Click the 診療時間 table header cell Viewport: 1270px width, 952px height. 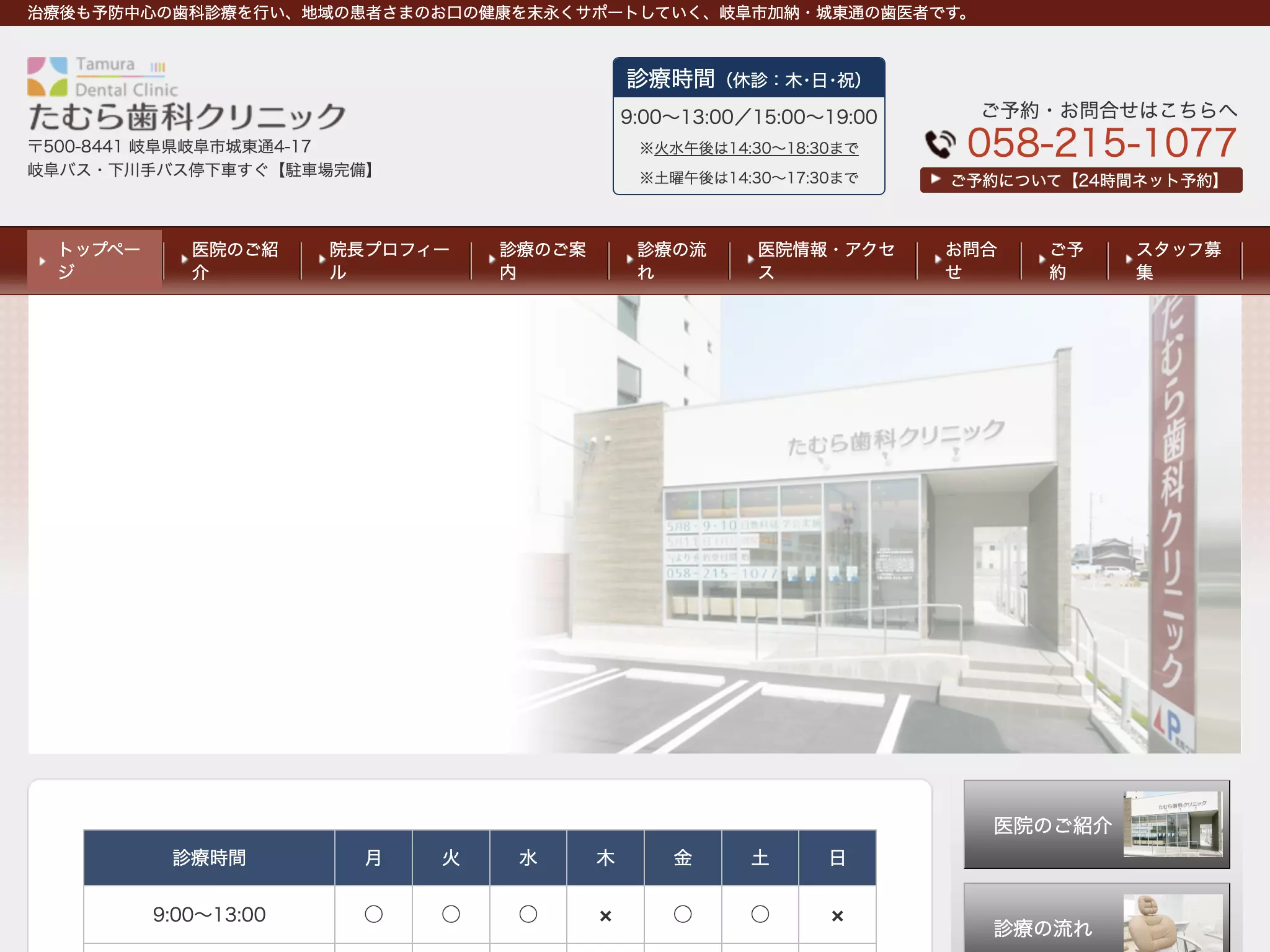(209, 858)
